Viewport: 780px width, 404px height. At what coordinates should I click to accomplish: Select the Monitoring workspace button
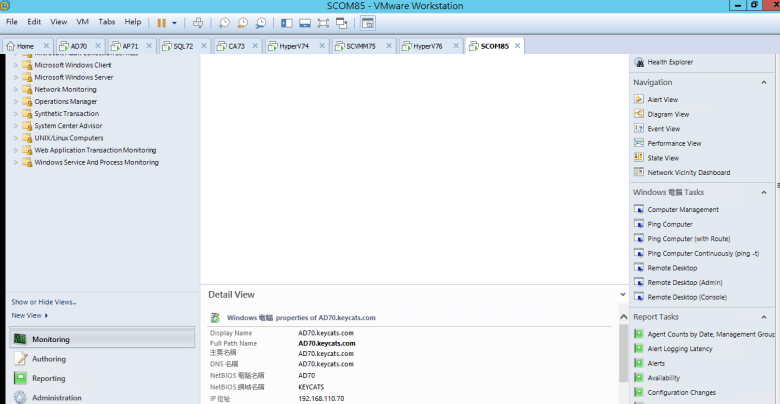point(50,339)
